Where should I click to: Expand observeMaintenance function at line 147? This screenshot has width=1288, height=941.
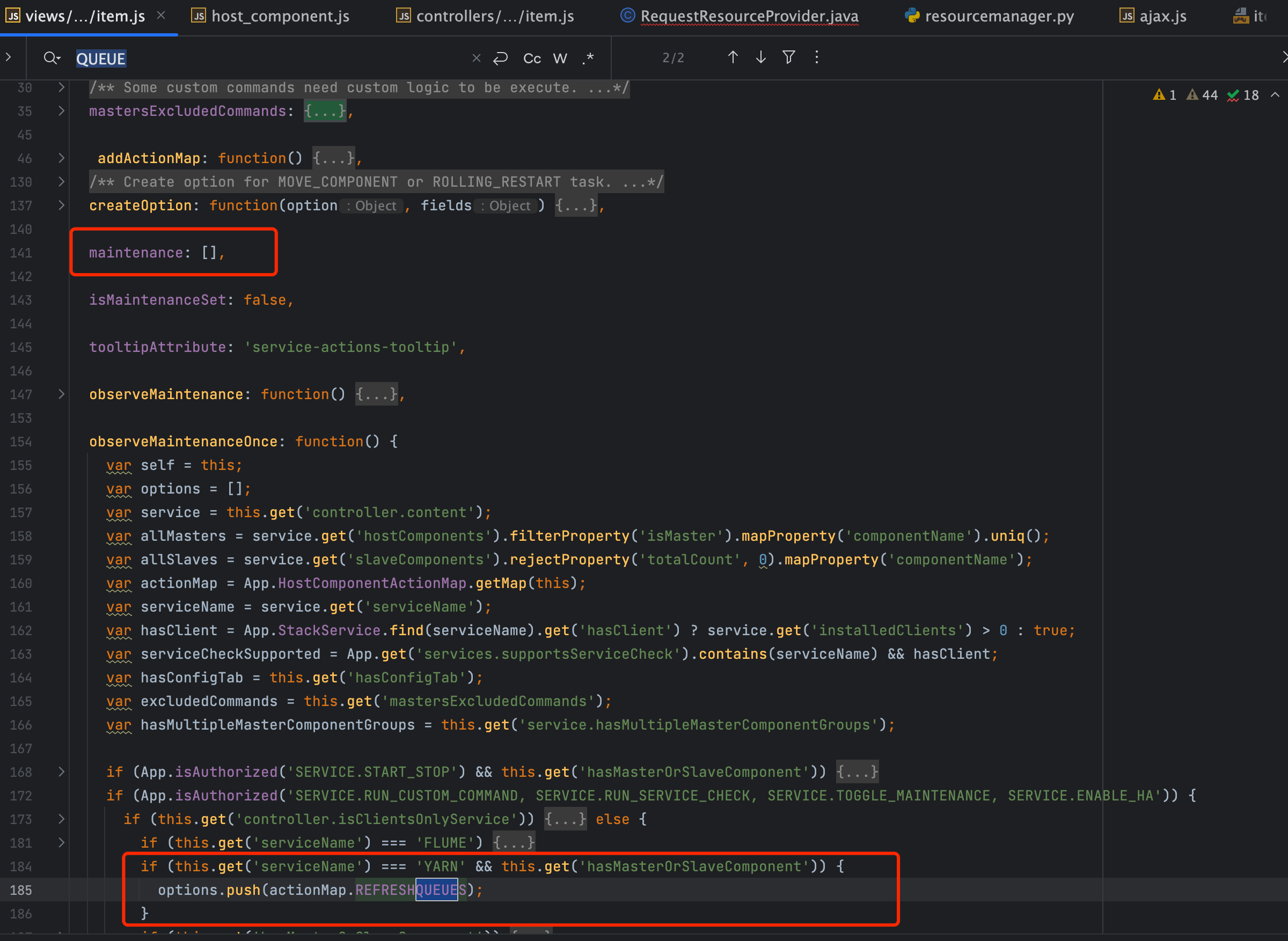(61, 394)
